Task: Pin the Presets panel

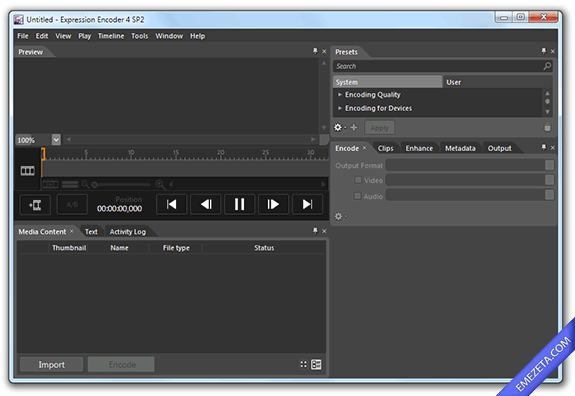Action: coord(543,51)
